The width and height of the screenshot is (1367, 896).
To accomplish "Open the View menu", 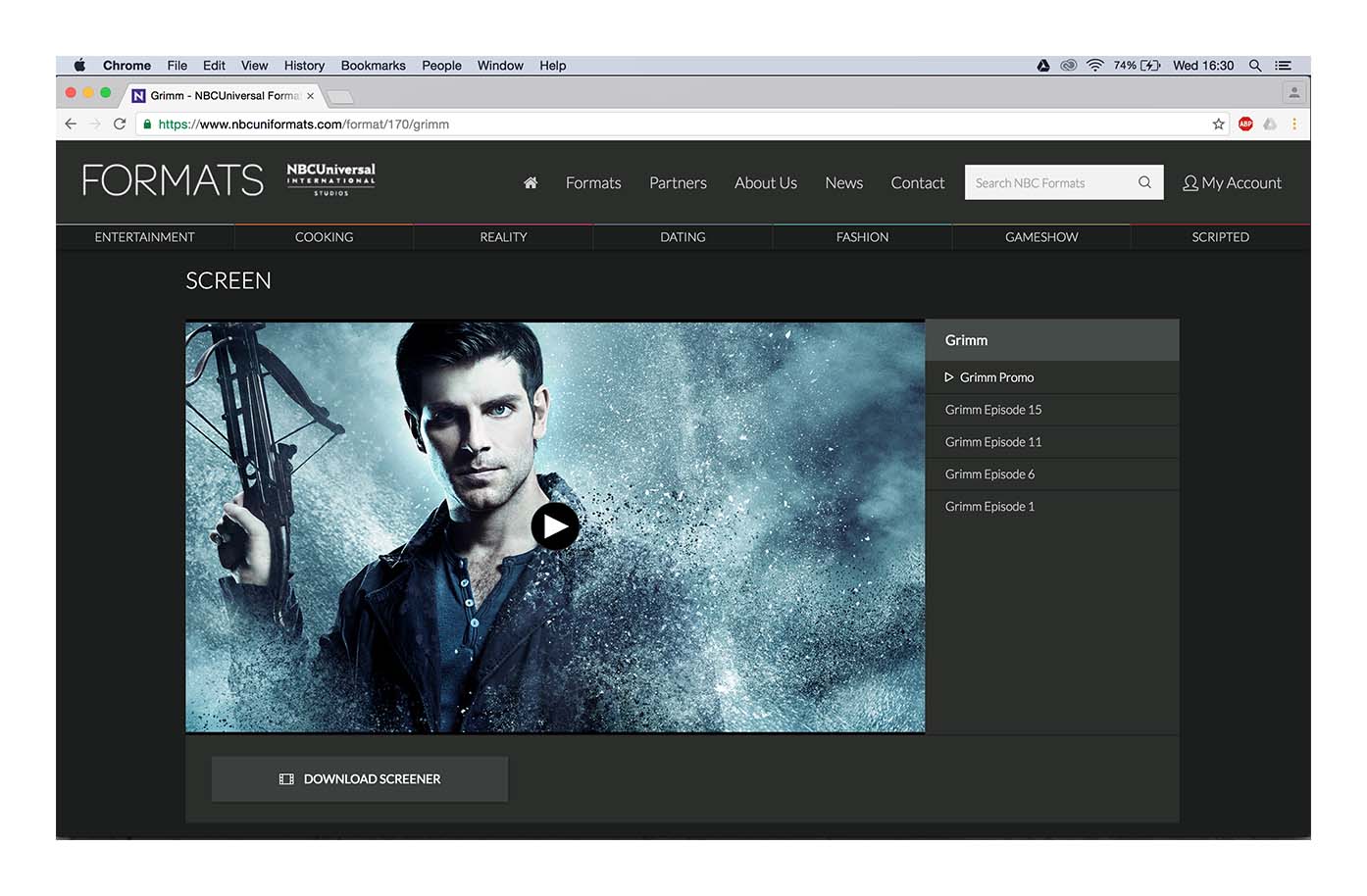I will click(254, 66).
